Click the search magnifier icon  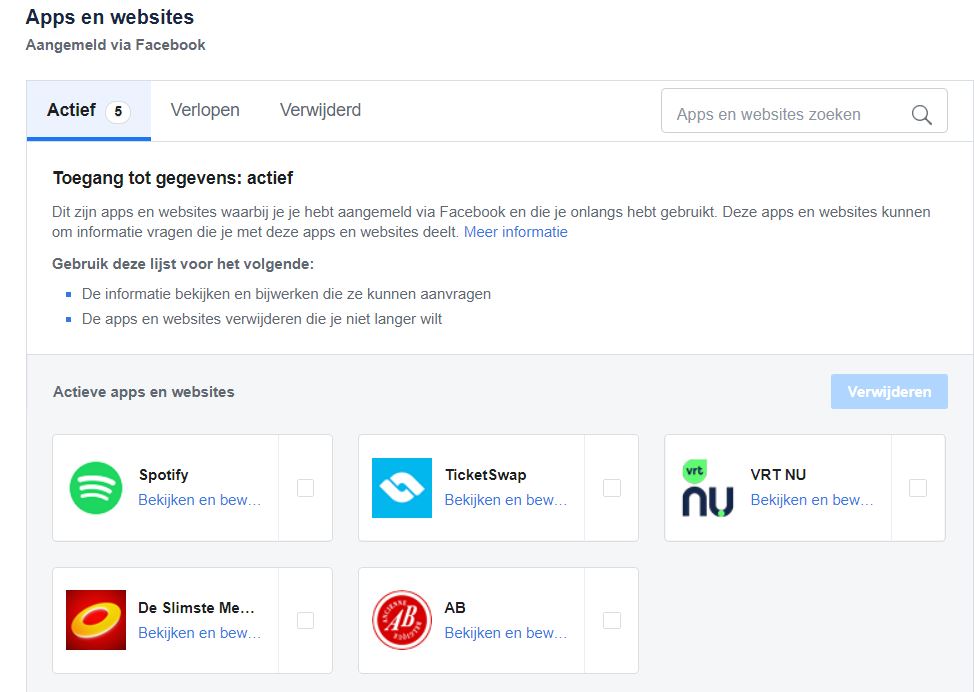coord(921,115)
